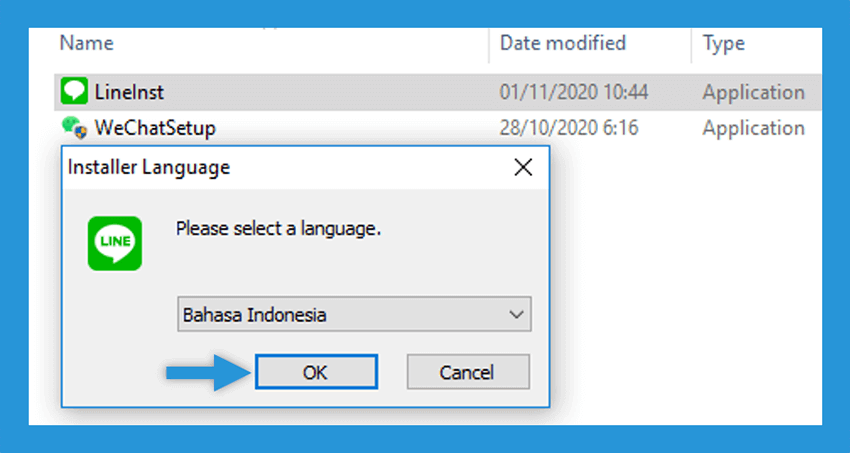Select the WeChatSetup file name
850x453 pixels.
155,128
